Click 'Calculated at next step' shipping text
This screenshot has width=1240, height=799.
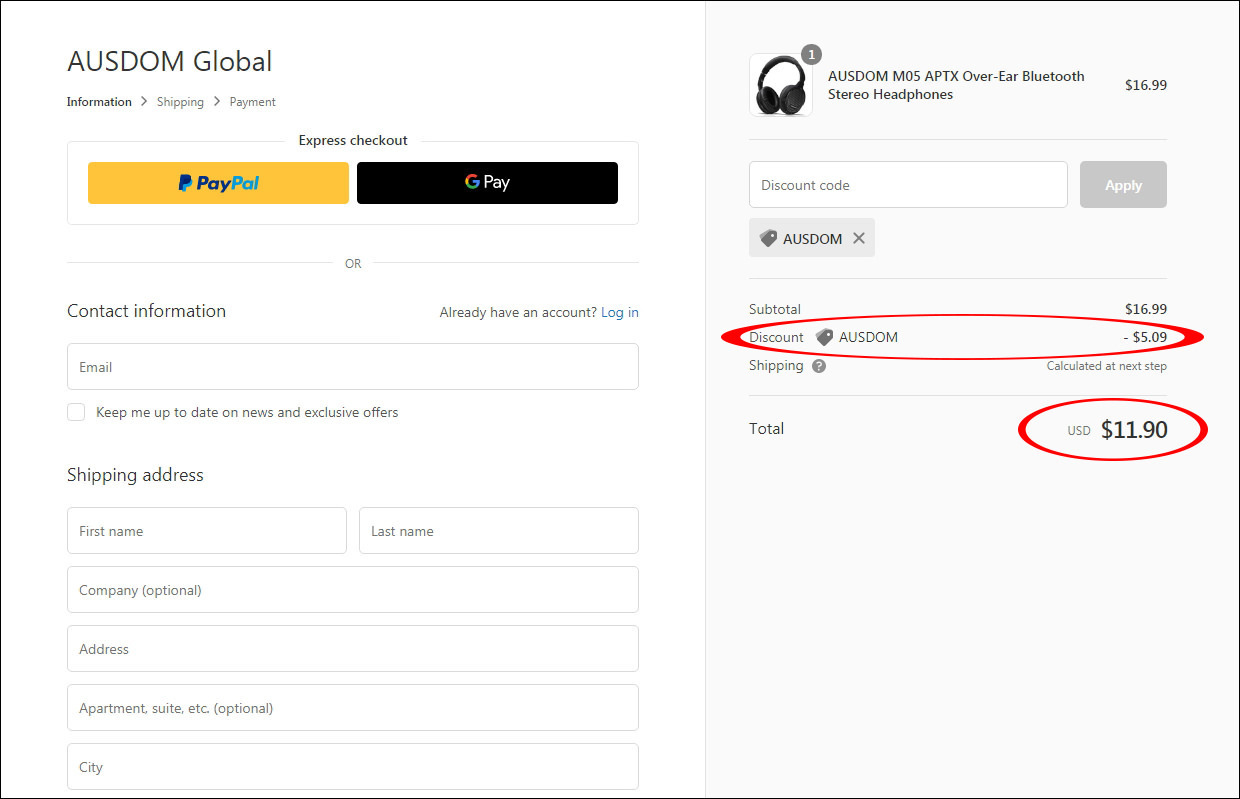[x=1107, y=366]
